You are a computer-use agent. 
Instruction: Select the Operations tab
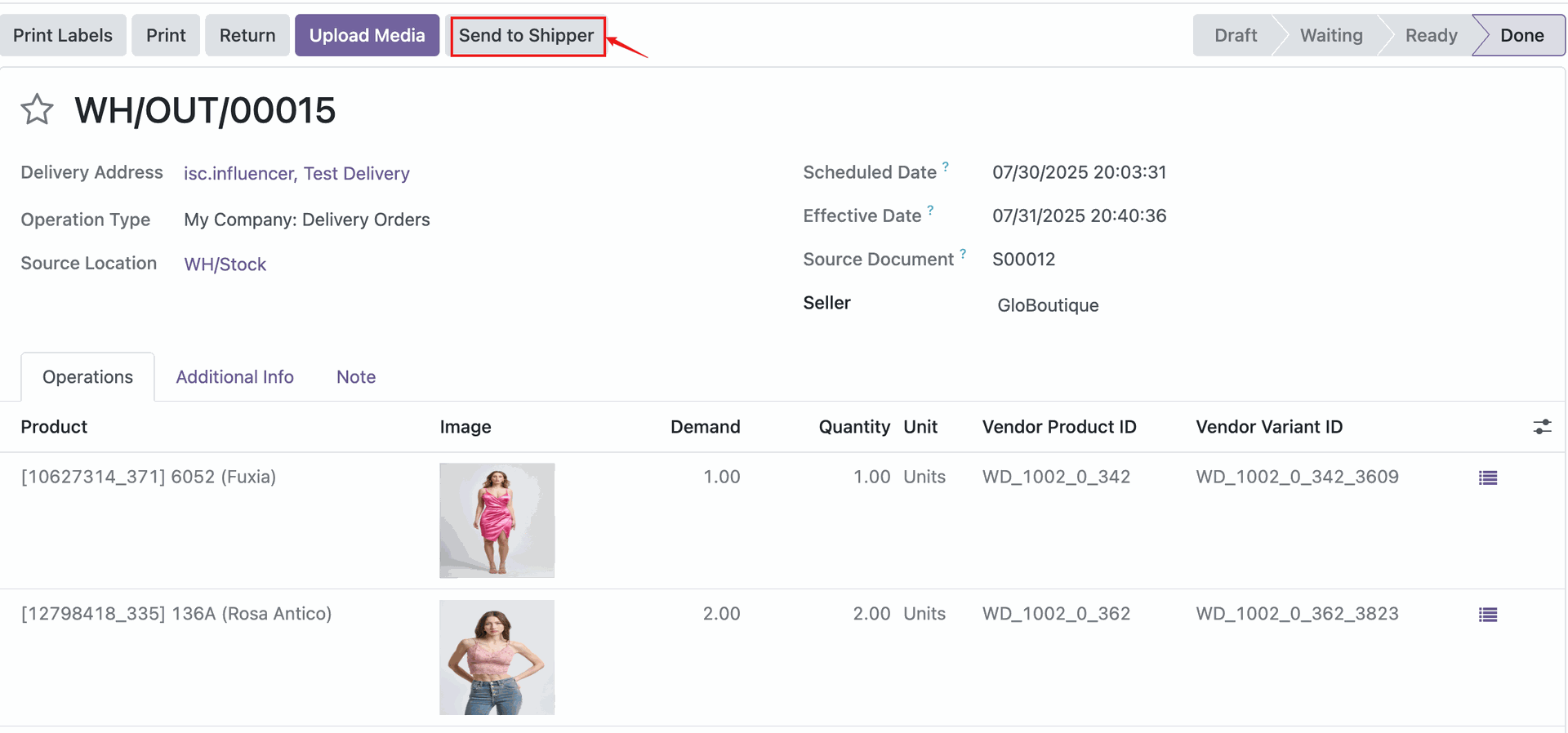(87, 377)
